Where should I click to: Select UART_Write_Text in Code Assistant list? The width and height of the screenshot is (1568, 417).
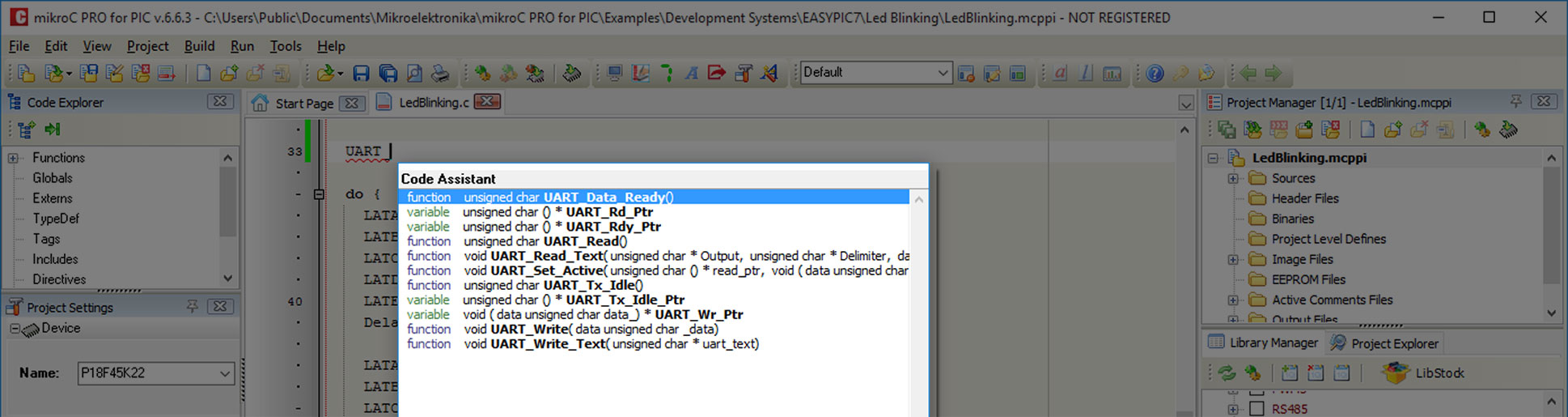click(654, 343)
